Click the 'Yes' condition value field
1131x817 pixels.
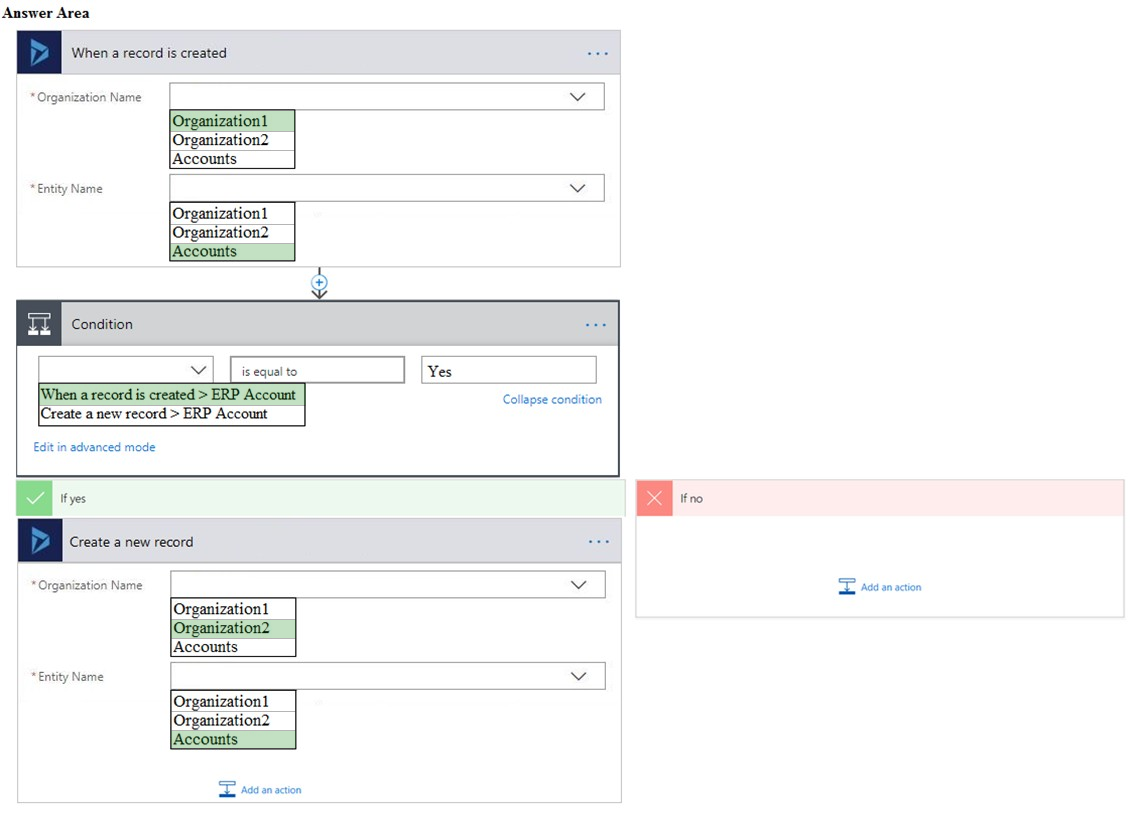click(x=509, y=370)
